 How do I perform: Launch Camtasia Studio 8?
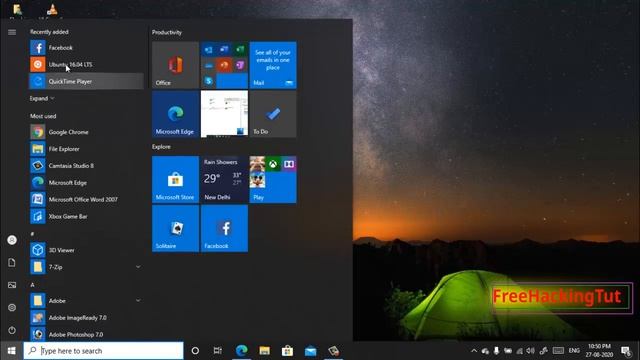pyautogui.click(x=86, y=165)
